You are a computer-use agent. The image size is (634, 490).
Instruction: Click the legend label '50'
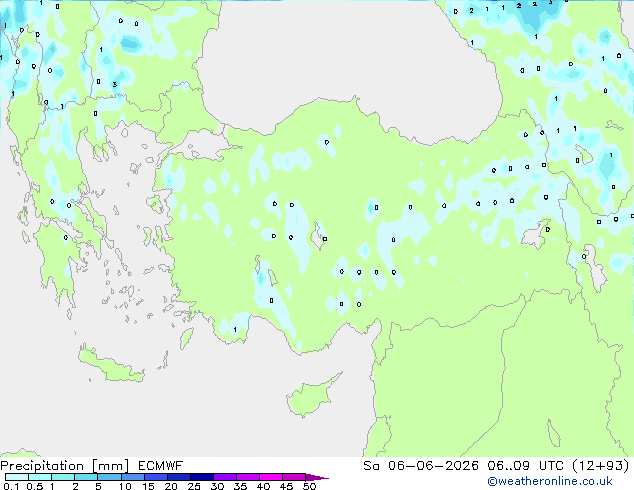click(309, 486)
